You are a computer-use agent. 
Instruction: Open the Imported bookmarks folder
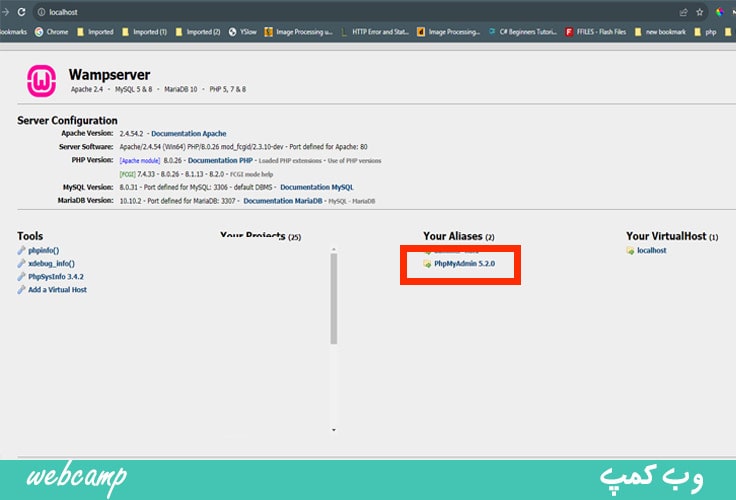95,32
